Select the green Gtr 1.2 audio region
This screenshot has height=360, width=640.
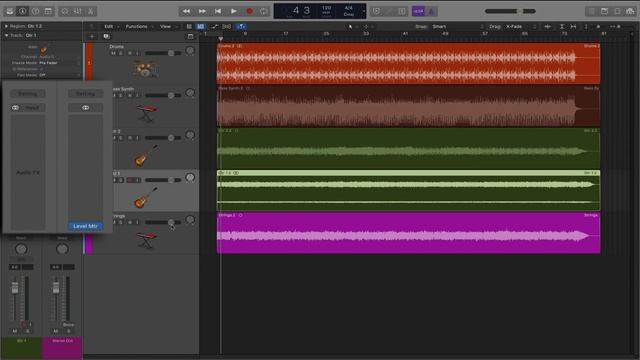[408, 191]
